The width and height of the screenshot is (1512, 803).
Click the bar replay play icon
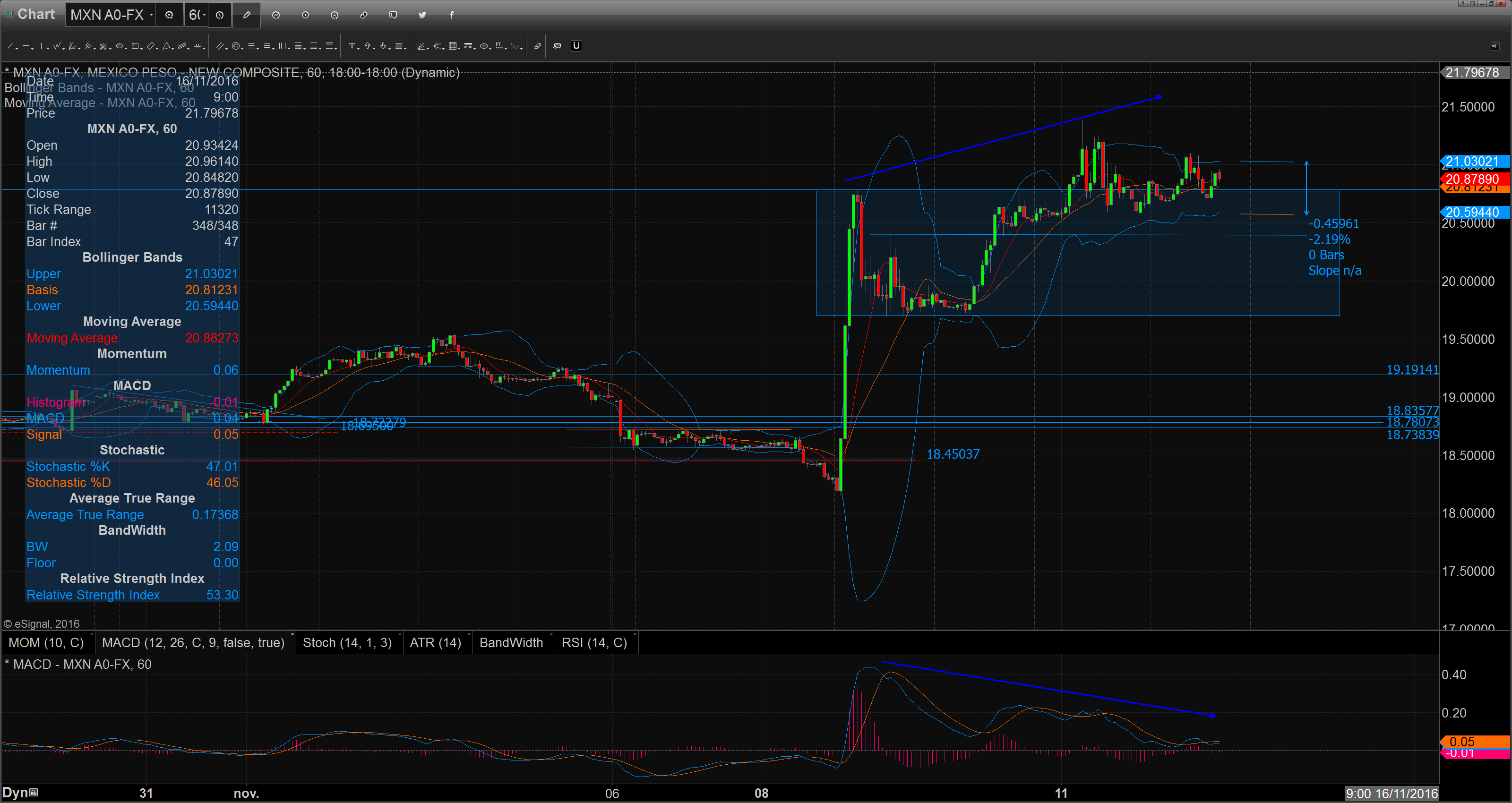(305, 15)
